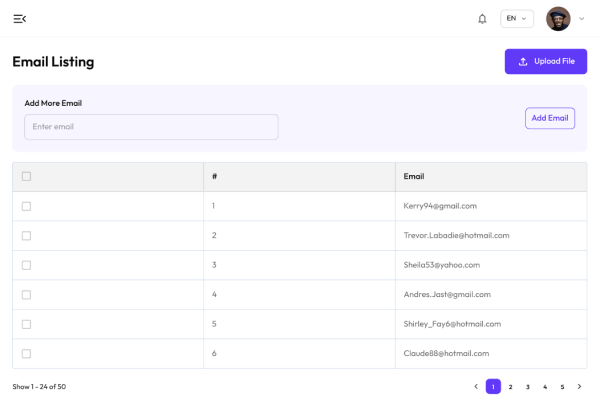Click the Add Email button
600x400 pixels.
click(x=550, y=118)
